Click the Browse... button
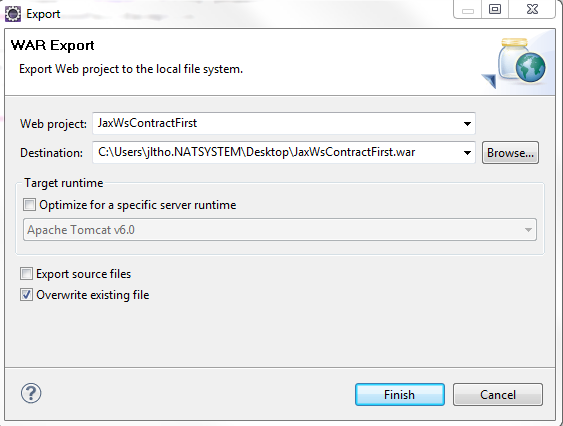 (510, 153)
